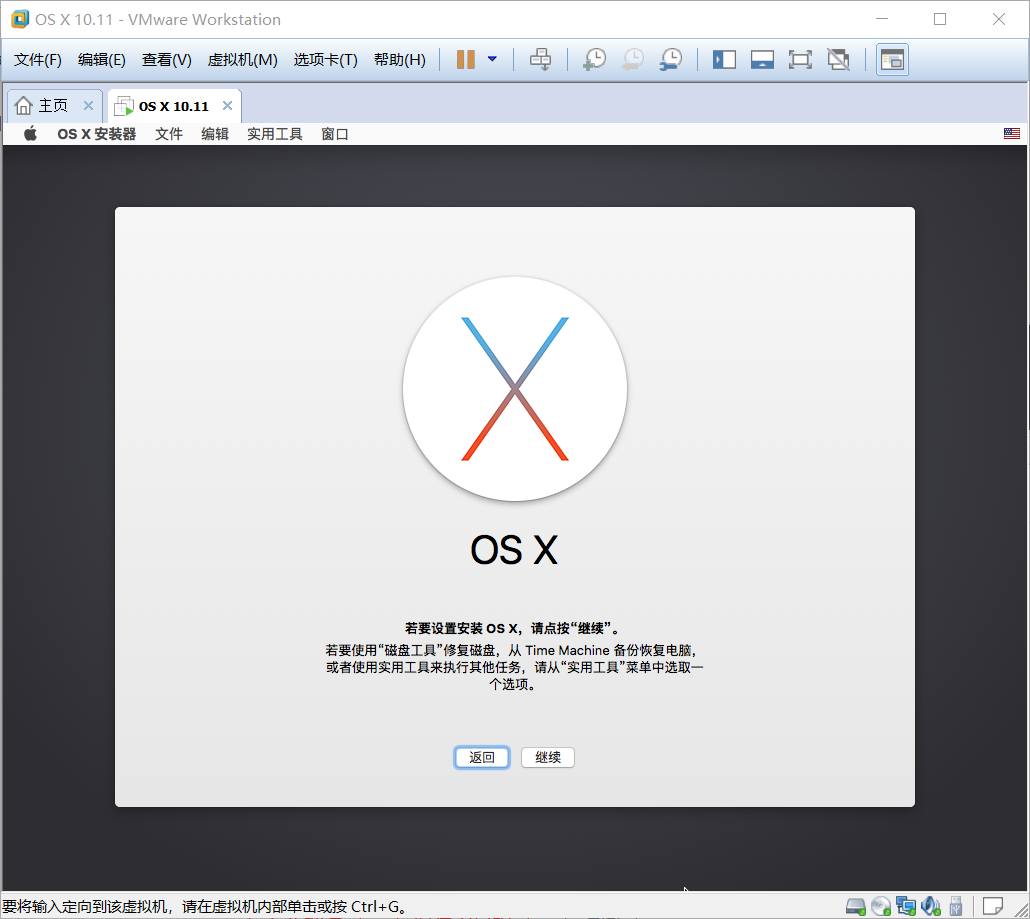Screen dimensions: 1030x919
Task: Open the guest 编辑 menu
Action: pos(215,134)
